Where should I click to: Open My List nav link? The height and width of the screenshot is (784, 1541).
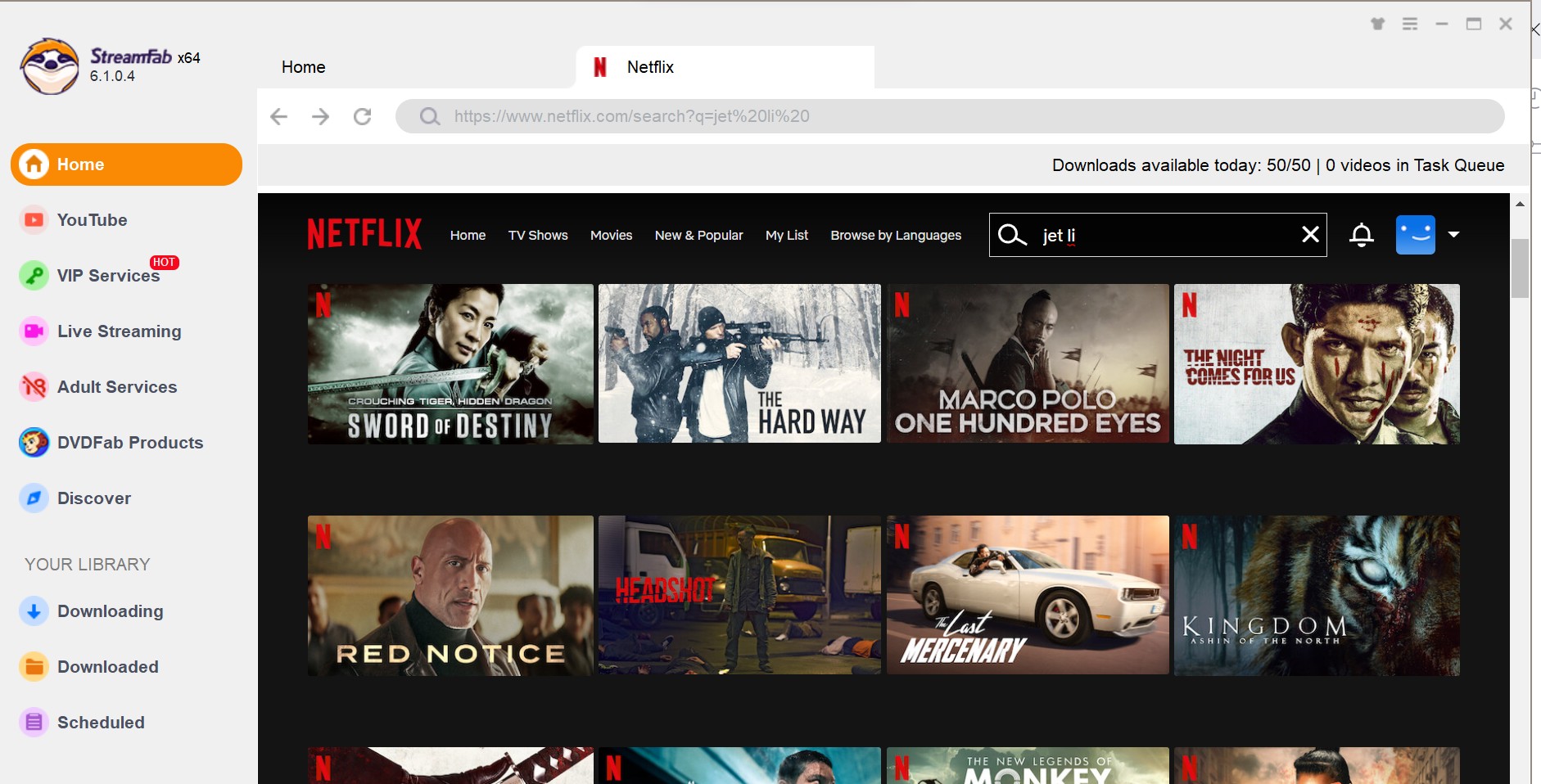tap(787, 236)
